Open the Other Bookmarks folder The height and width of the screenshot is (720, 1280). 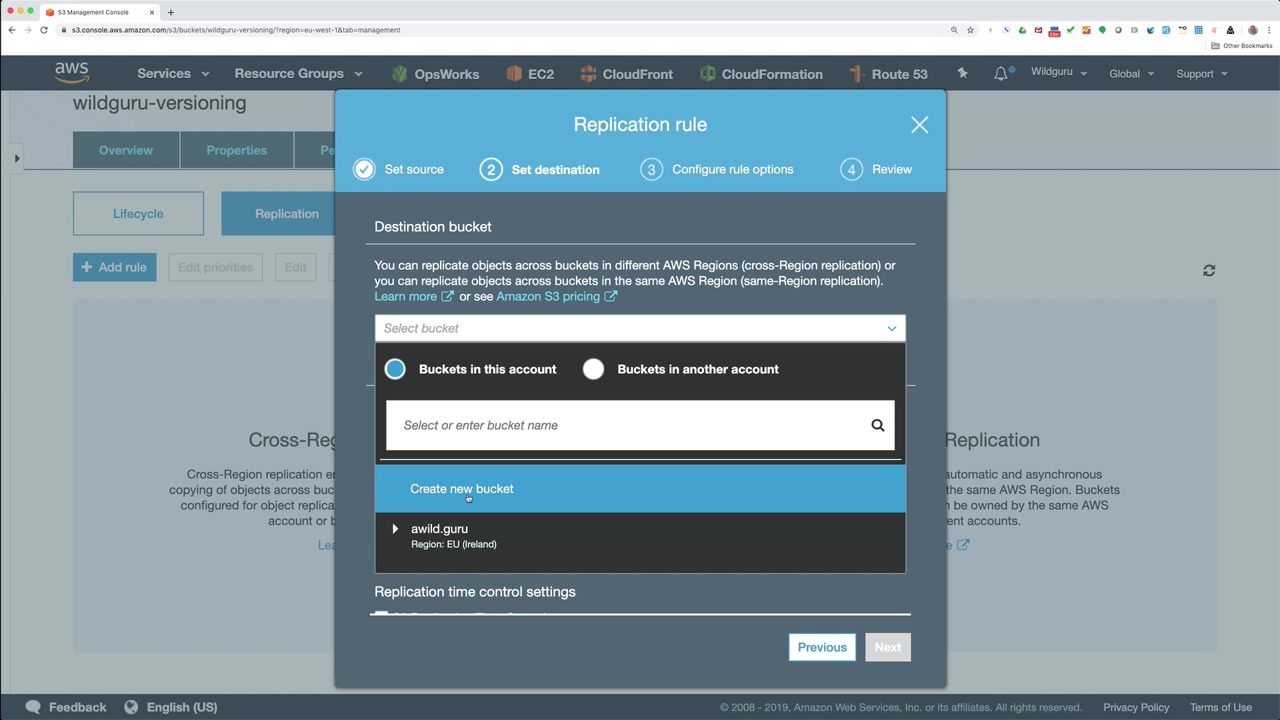[1242, 46]
